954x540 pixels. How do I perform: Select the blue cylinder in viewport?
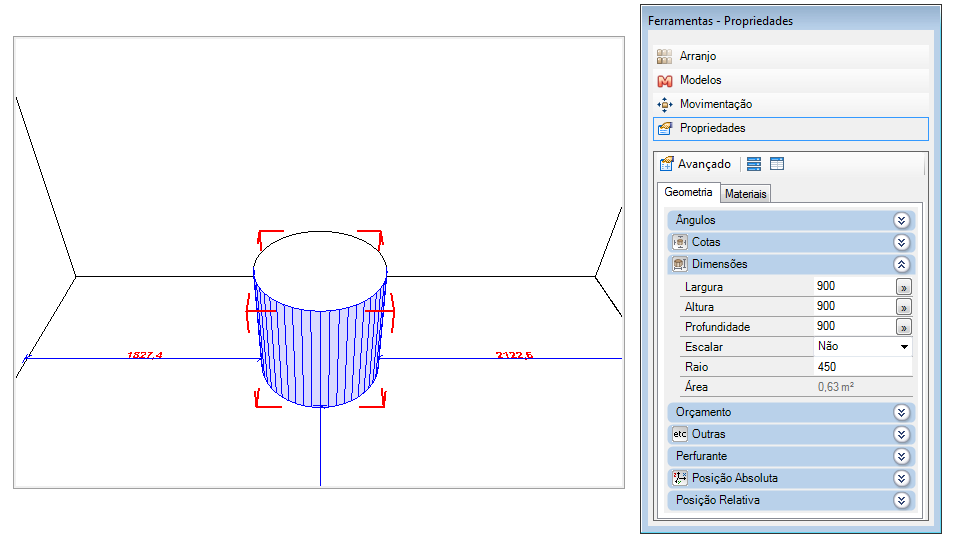tap(319, 353)
